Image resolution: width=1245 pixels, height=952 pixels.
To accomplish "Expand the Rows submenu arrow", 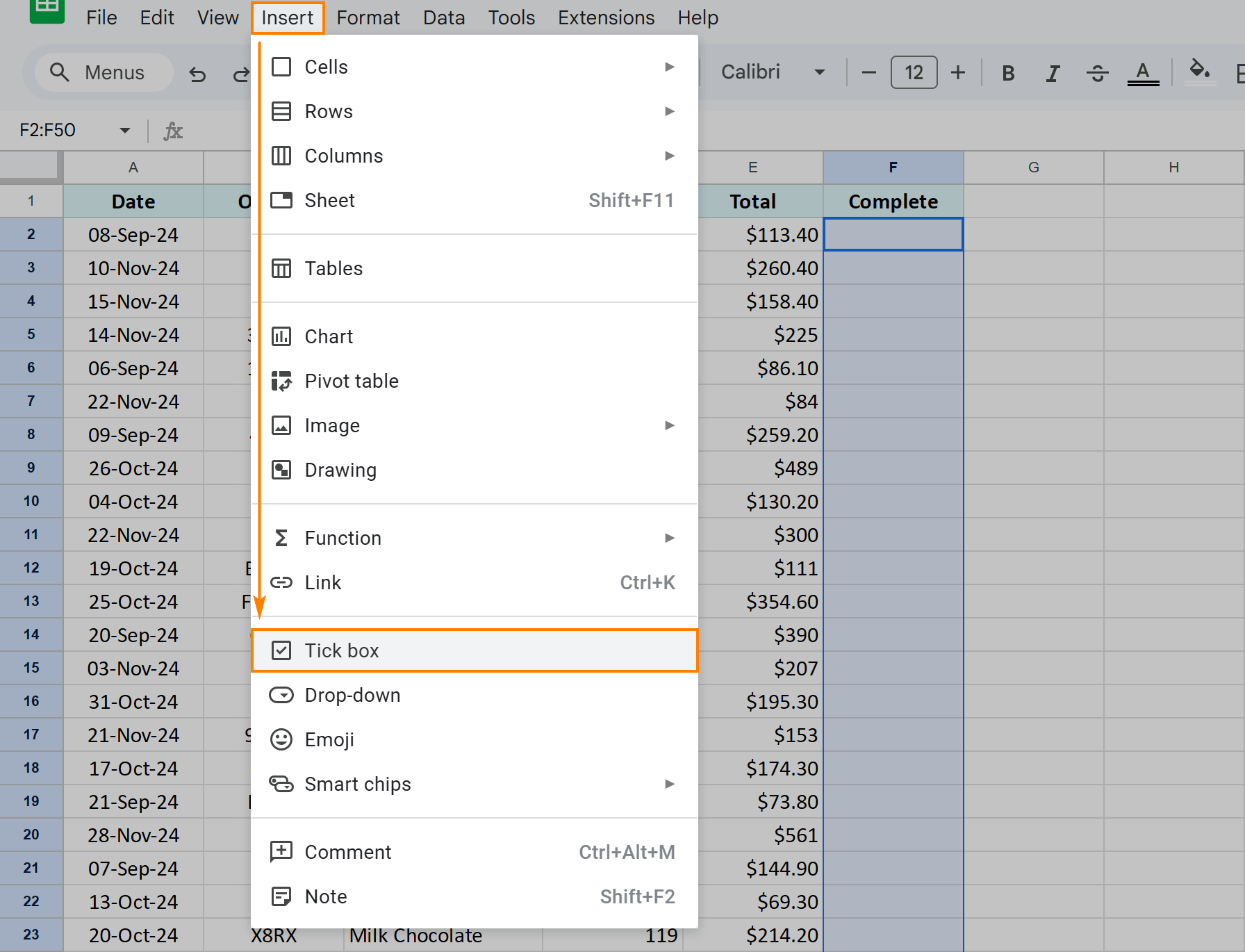I will (670, 111).
